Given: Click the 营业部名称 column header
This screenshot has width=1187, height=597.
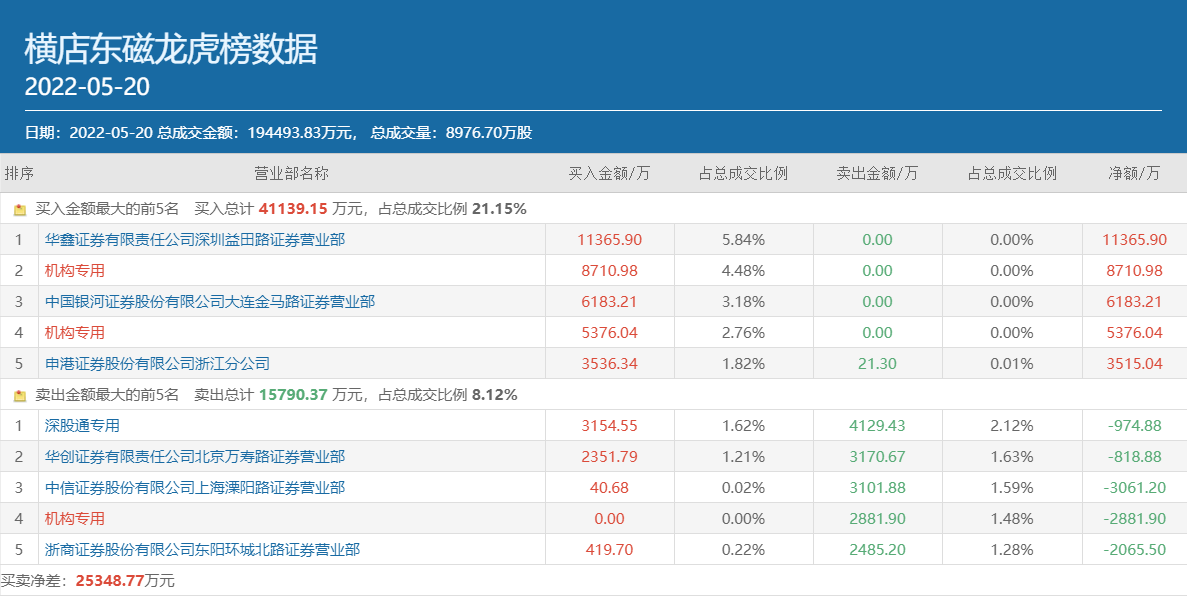Looking at the screenshot, I should [291, 173].
